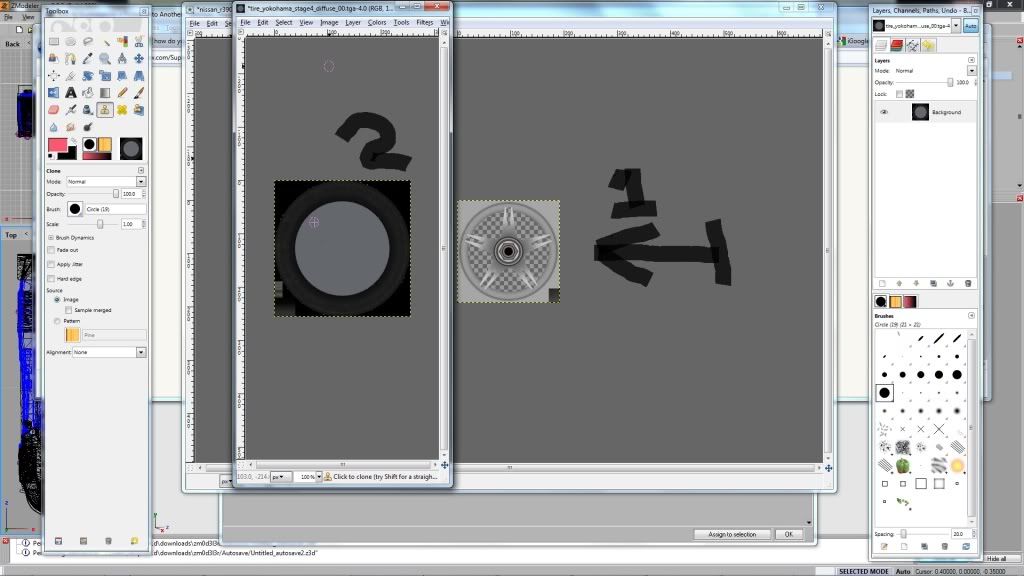Select the Zoom magnifier tool
Viewport: 1024px width, 576px height.
coord(105,58)
